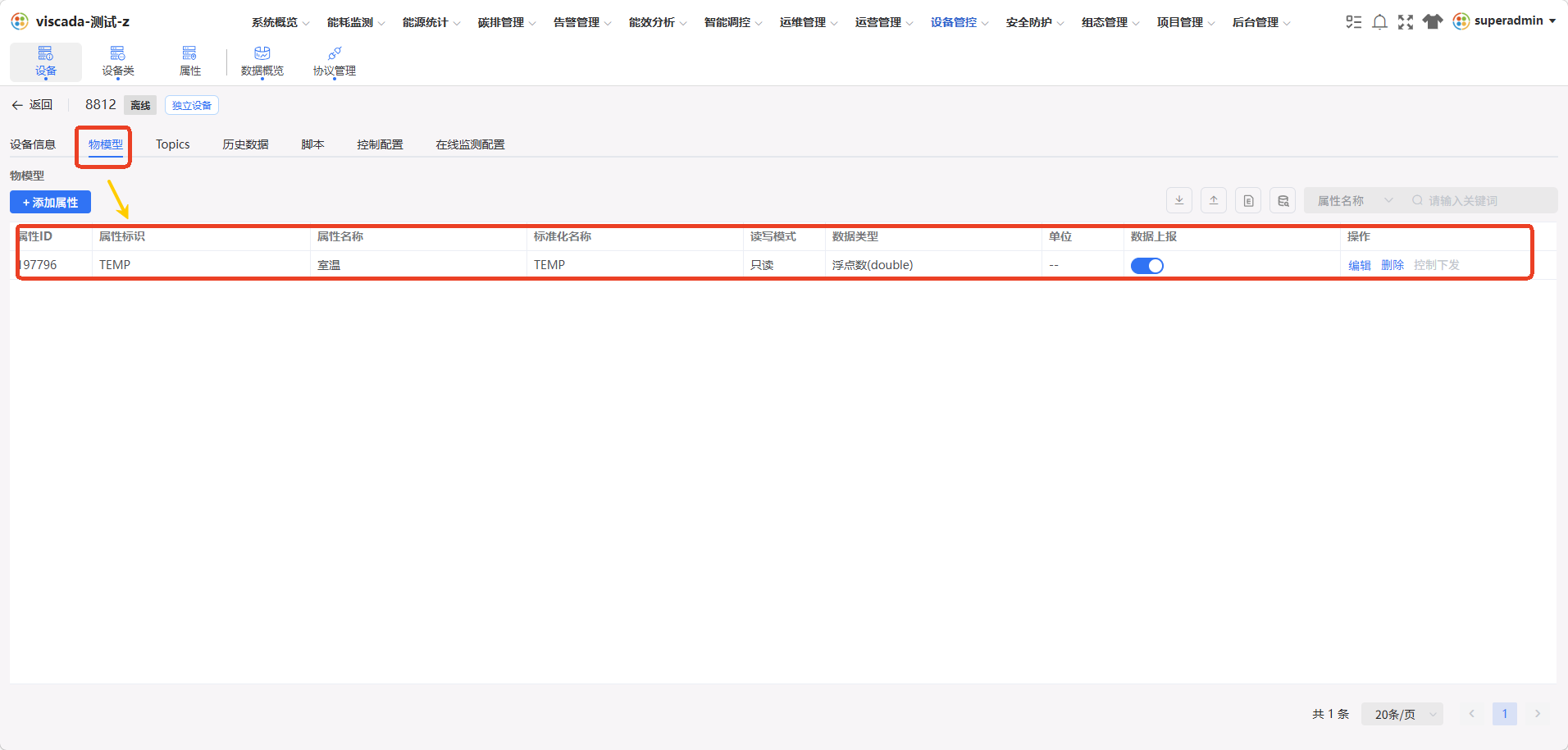The width and height of the screenshot is (1568, 750).
Task: Open the 属性 section icon
Action: coord(189,54)
